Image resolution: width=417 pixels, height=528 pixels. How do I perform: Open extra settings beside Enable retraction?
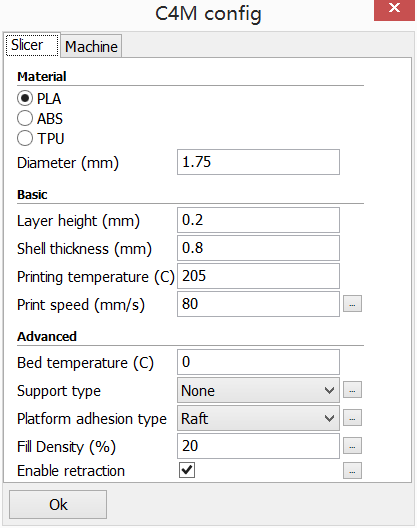tap(352, 470)
